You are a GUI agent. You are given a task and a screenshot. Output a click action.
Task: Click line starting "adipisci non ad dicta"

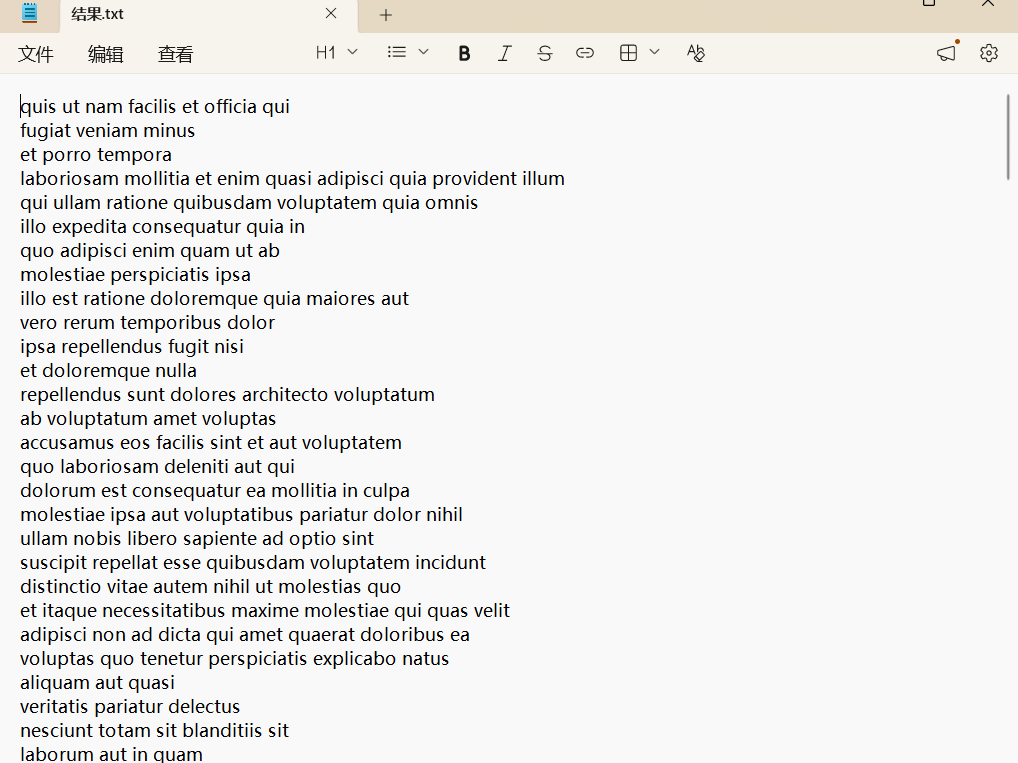tap(245, 635)
